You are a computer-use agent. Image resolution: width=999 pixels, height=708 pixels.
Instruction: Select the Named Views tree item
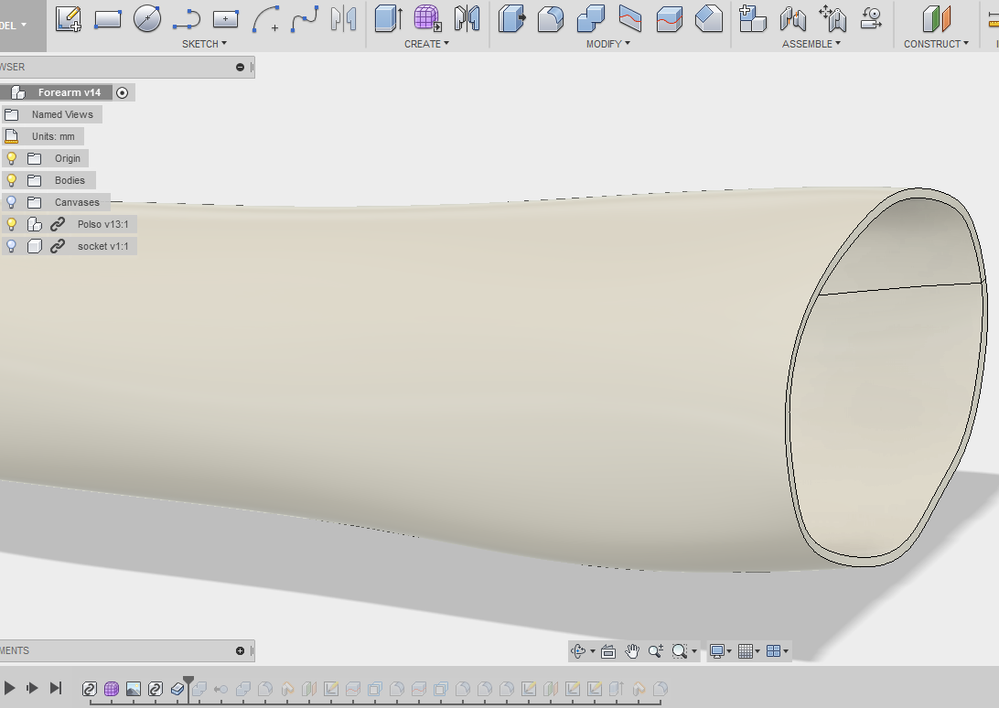pos(62,114)
